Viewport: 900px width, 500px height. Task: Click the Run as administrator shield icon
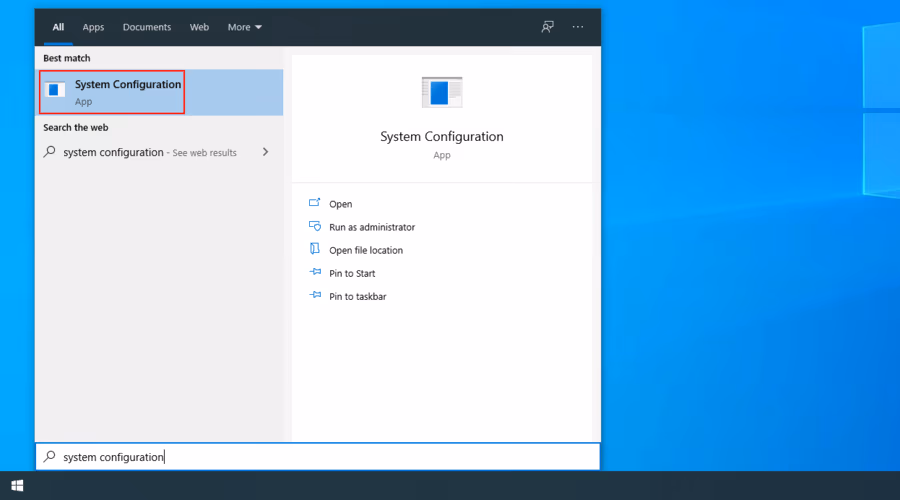[315, 226]
